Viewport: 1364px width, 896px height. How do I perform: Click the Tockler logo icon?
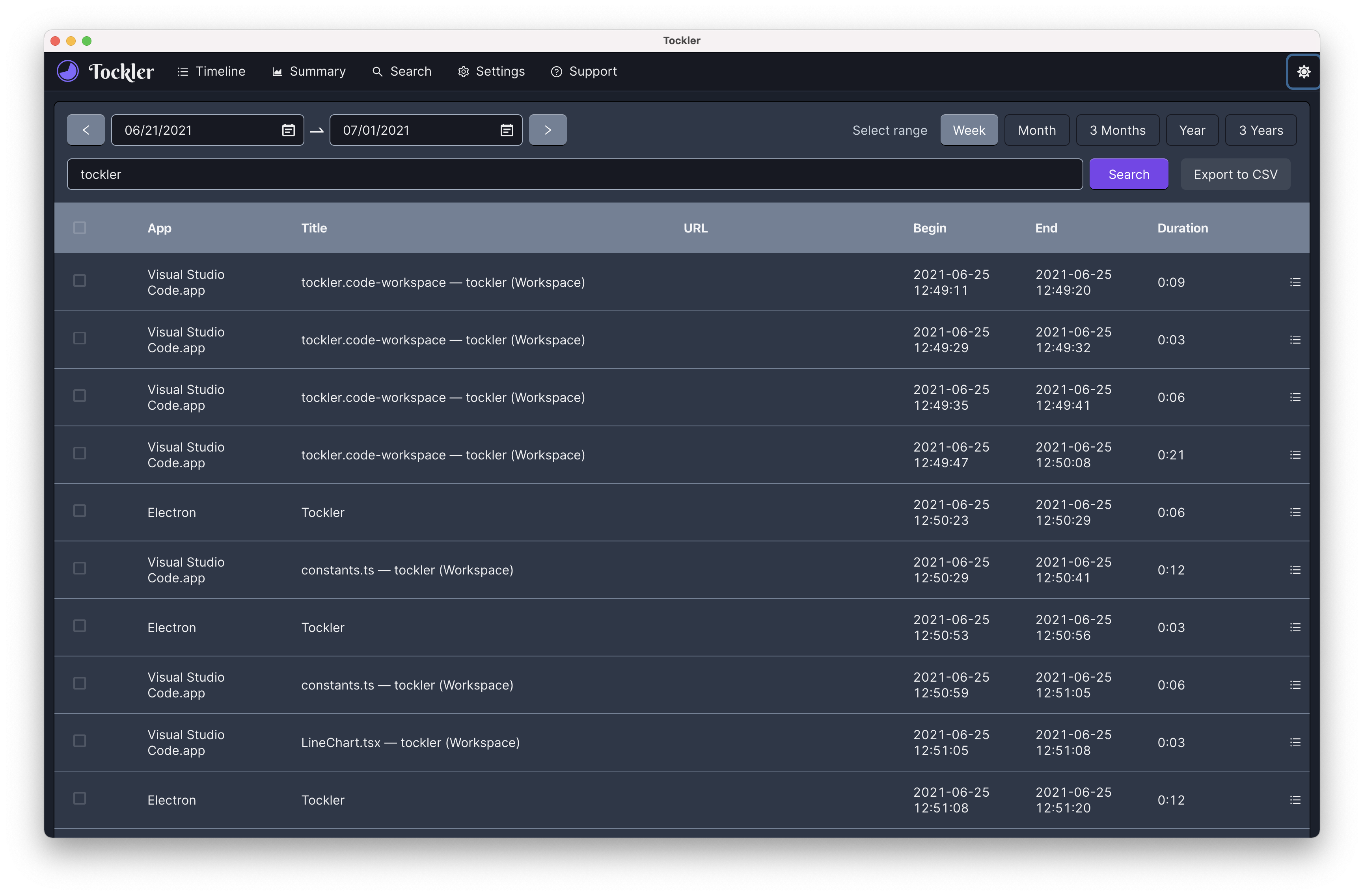(68, 72)
